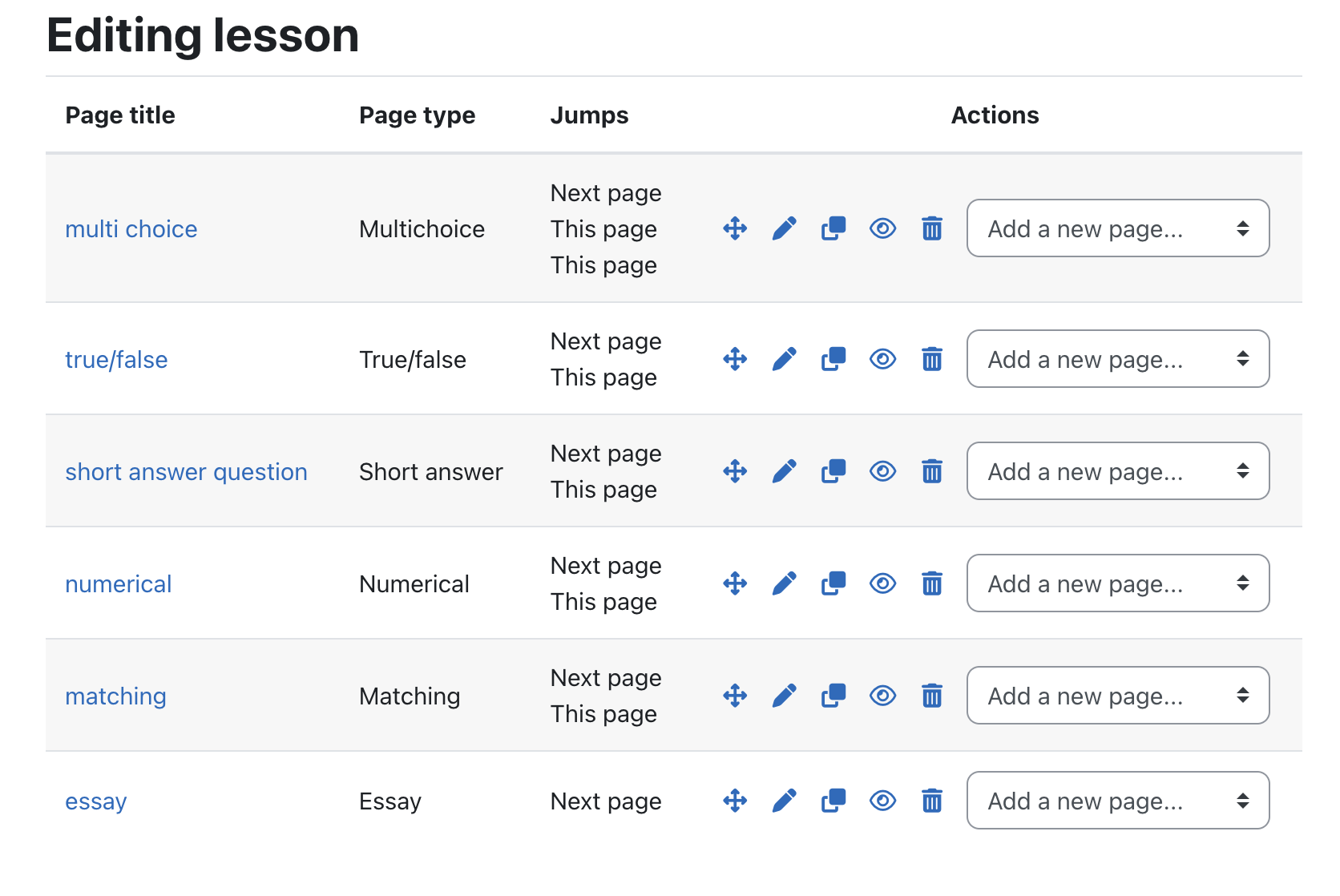The width and height of the screenshot is (1340, 896).
Task: Click the Page type column header
Action: pos(417,115)
